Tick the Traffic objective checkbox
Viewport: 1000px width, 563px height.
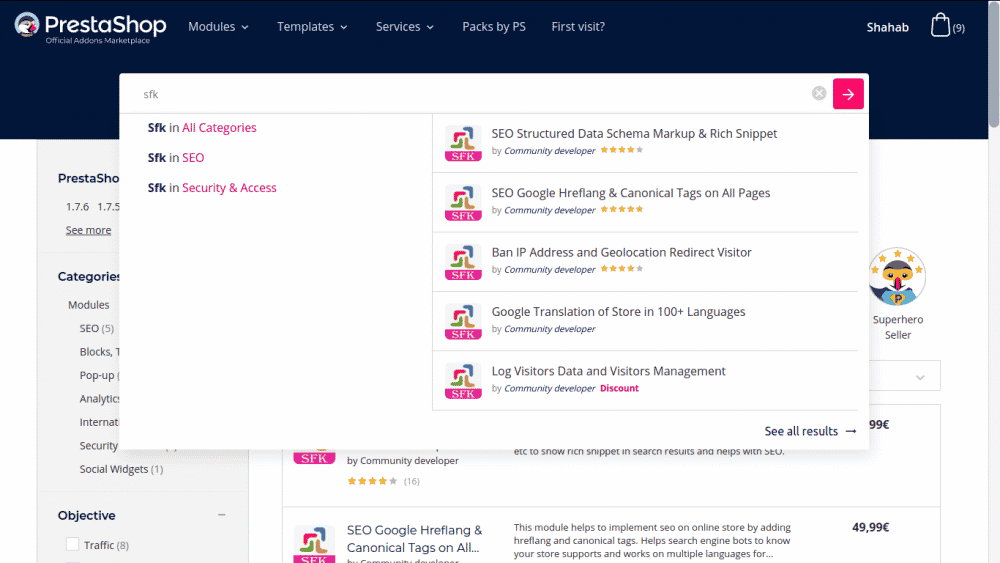(x=72, y=545)
